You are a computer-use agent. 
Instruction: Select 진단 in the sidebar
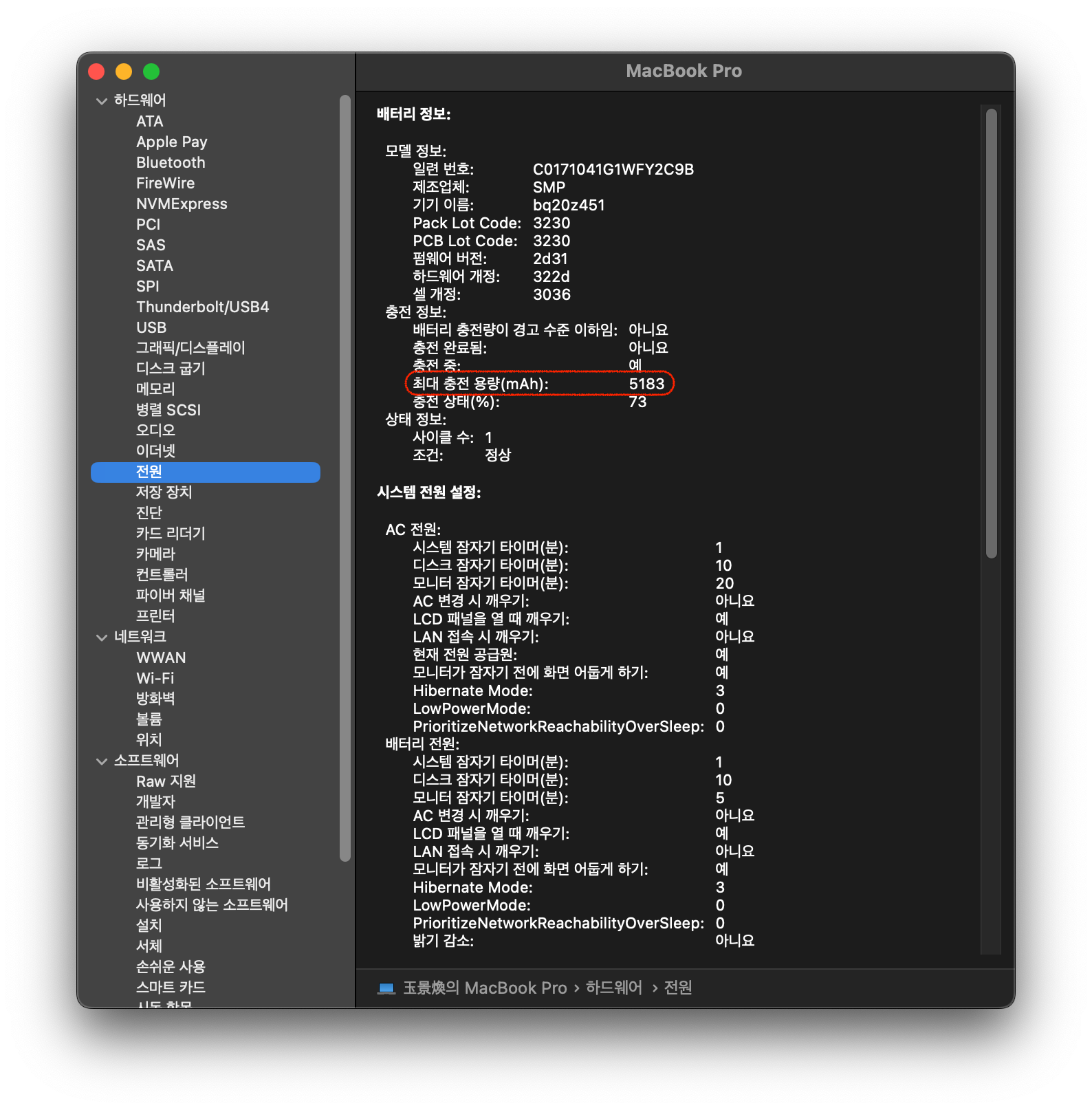pyautogui.click(x=149, y=513)
